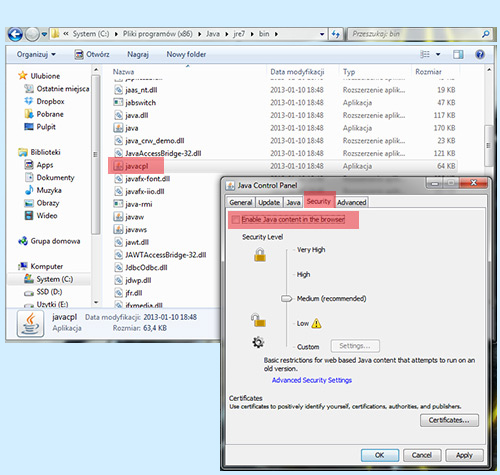Click the blue help icon
Viewport: 500px width, 475px height.
coord(480,54)
